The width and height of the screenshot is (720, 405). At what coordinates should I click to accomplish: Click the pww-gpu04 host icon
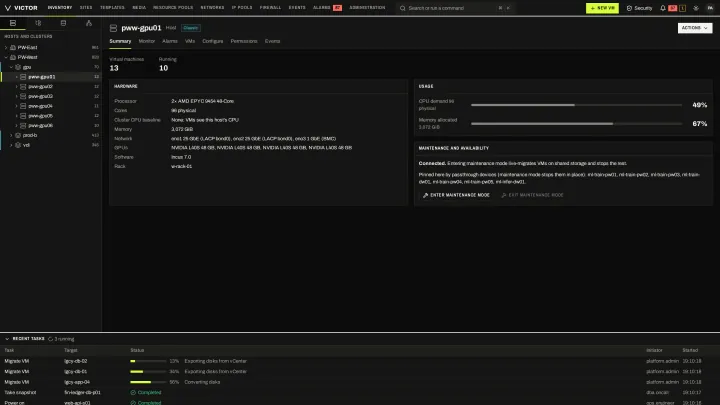point(23,106)
